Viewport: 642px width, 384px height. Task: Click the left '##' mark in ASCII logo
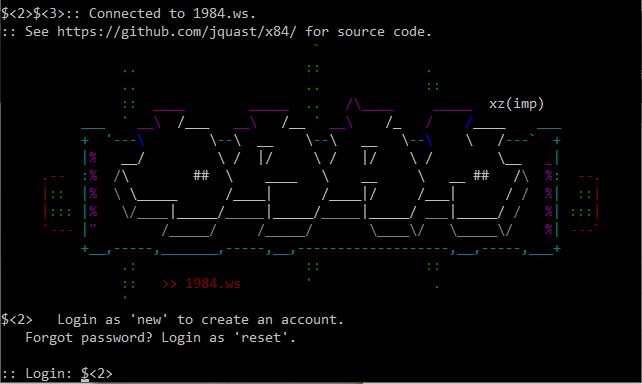[201, 175]
